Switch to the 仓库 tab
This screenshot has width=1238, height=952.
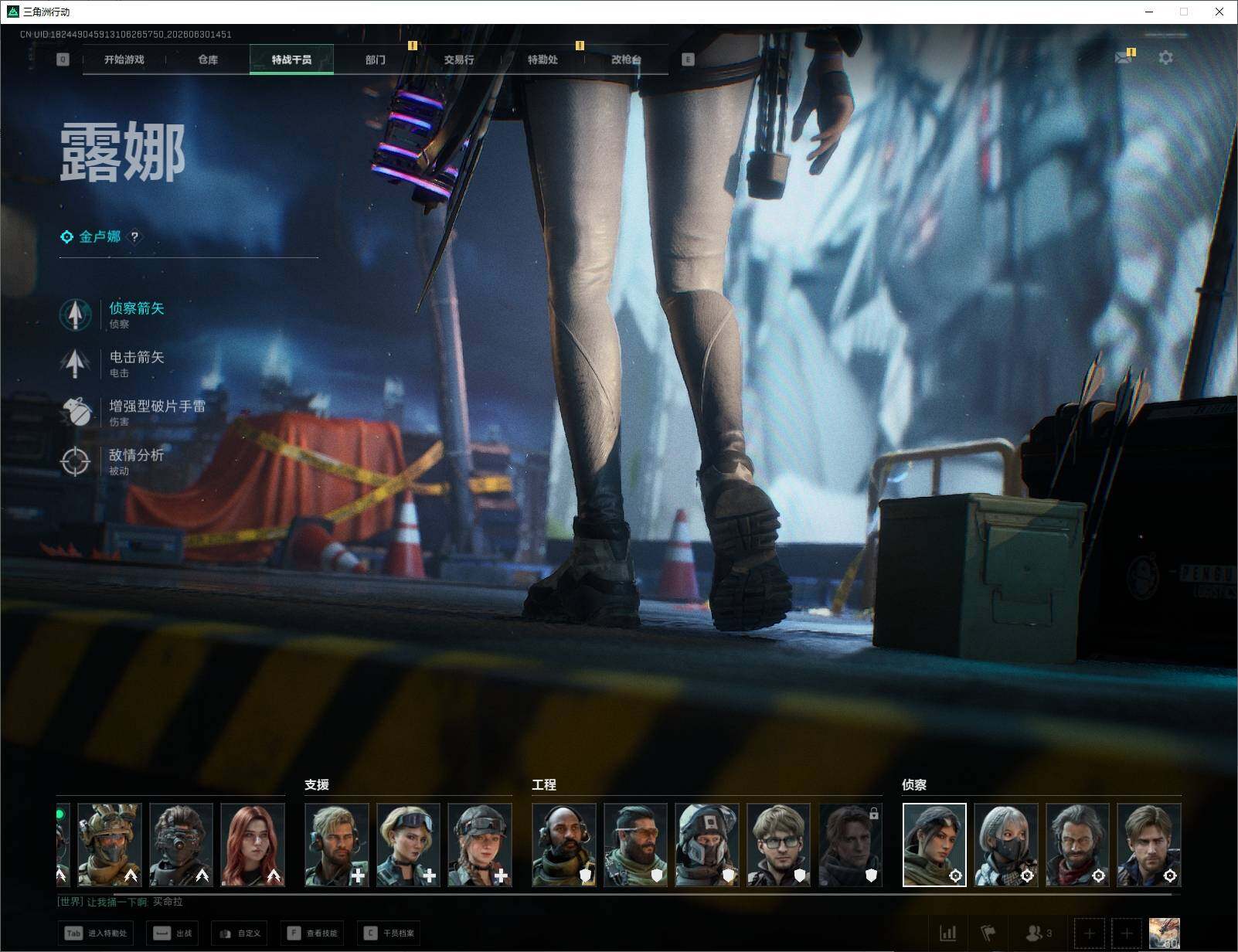208,59
